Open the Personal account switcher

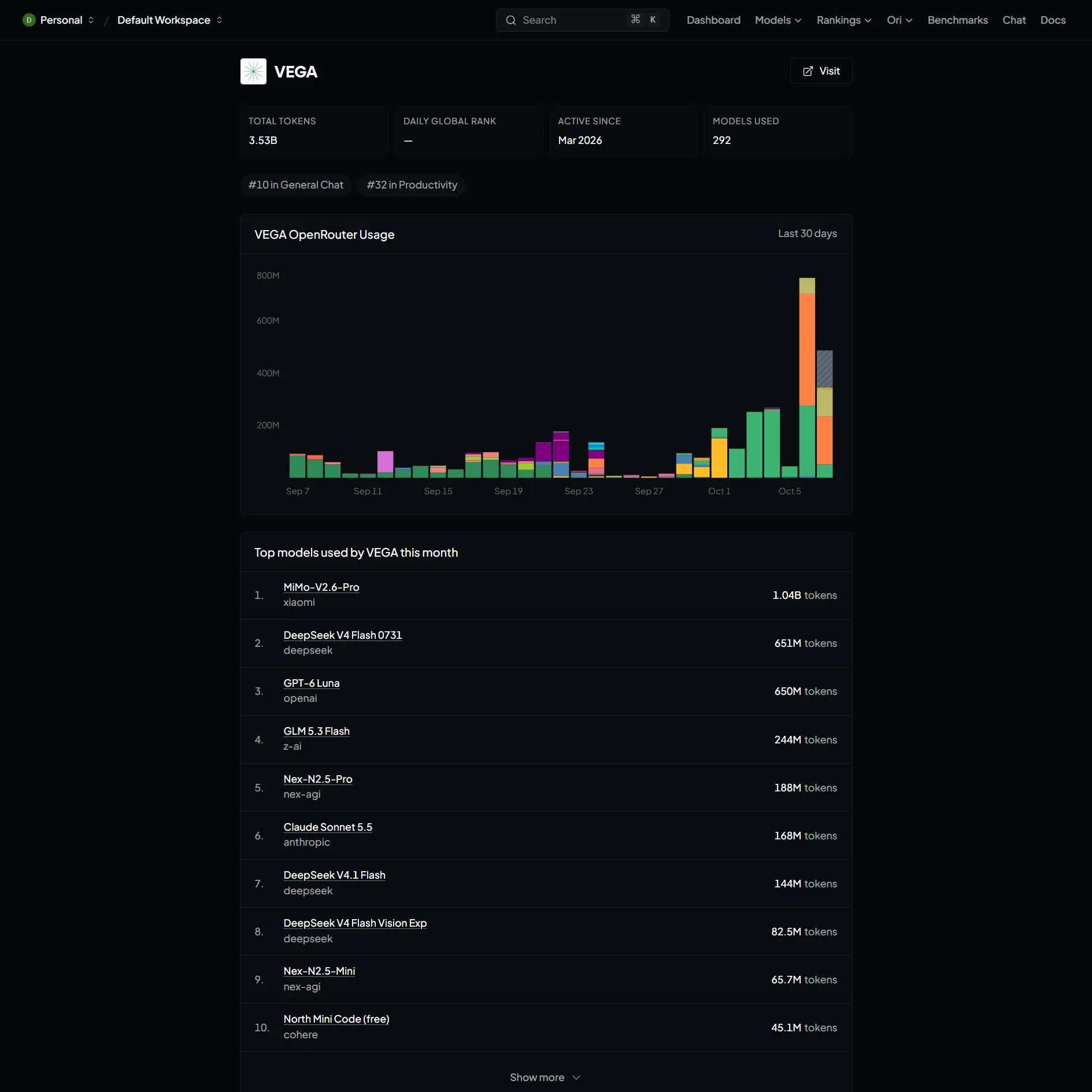(x=58, y=20)
